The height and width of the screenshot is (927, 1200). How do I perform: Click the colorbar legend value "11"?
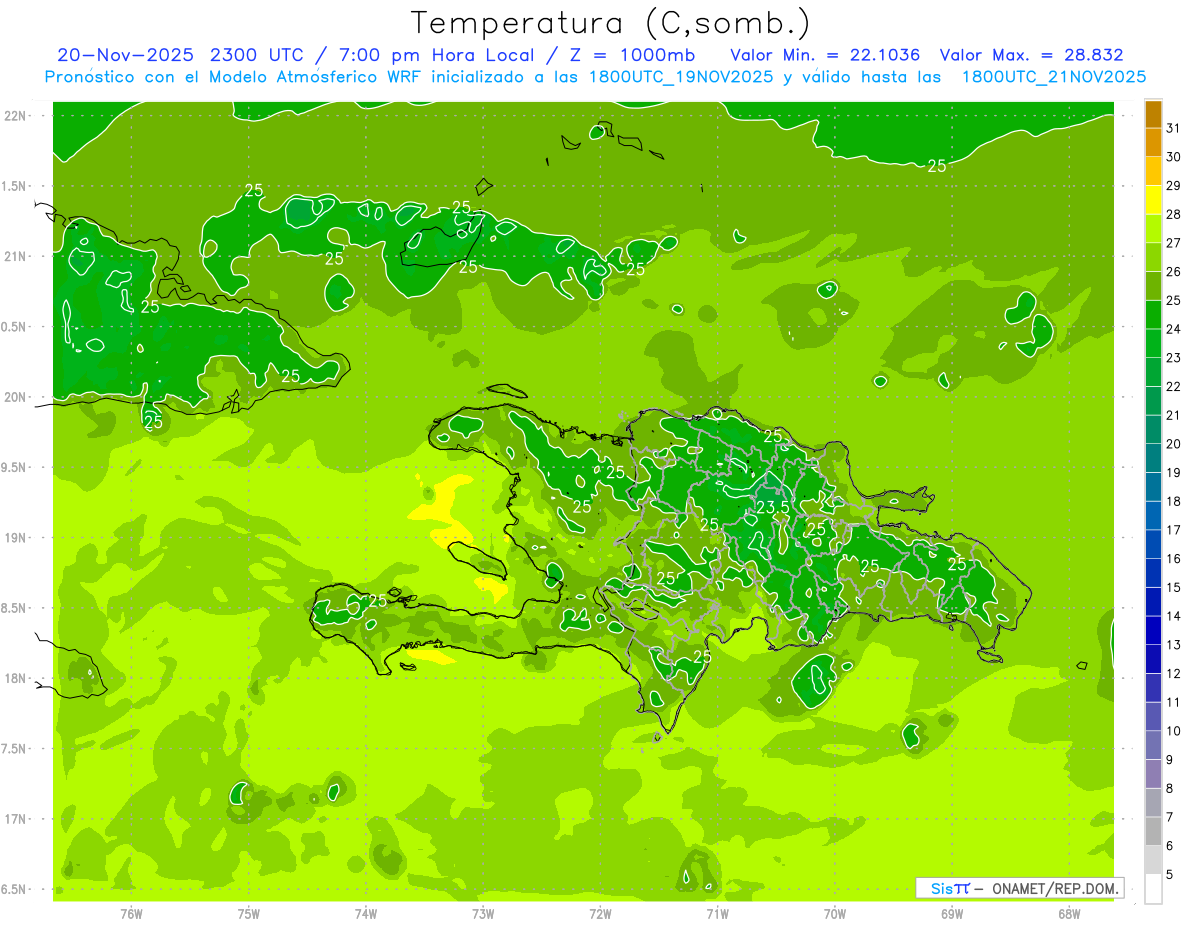pyautogui.click(x=1174, y=702)
